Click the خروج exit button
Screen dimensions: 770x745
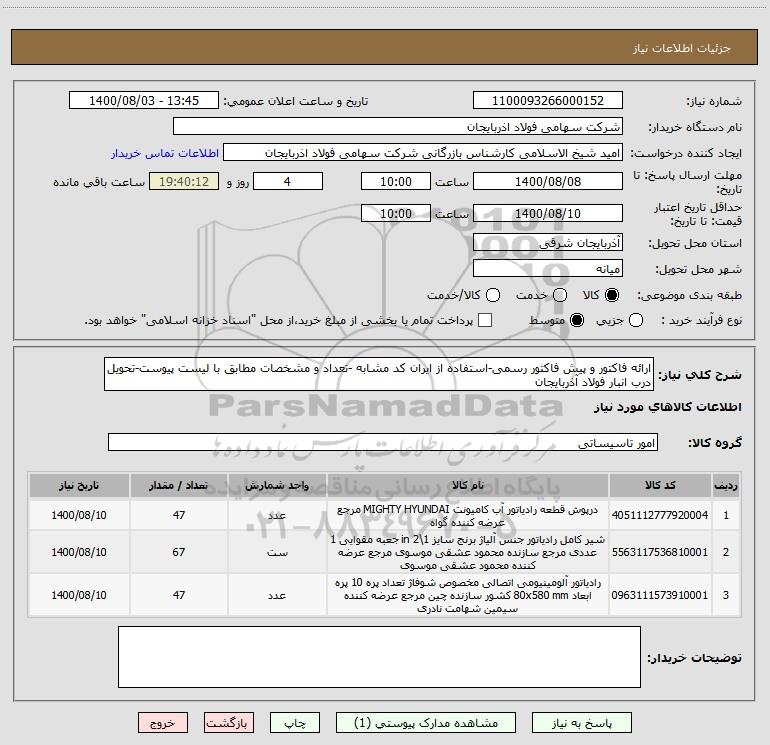(163, 723)
